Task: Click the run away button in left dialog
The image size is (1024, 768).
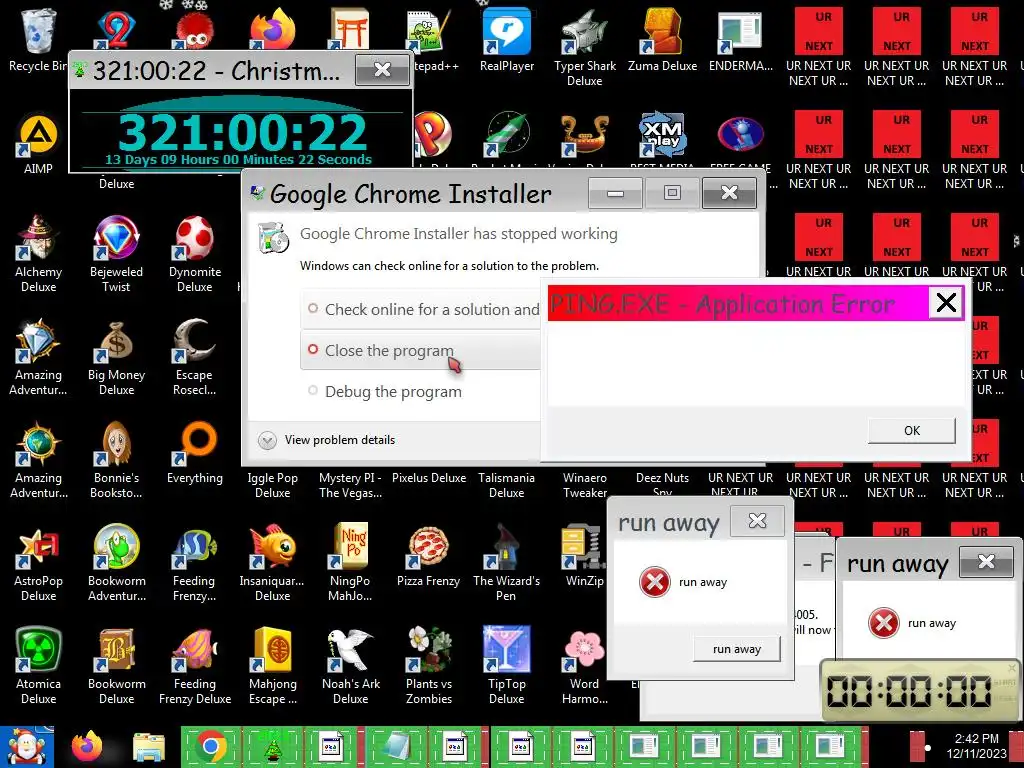Action: [737, 649]
